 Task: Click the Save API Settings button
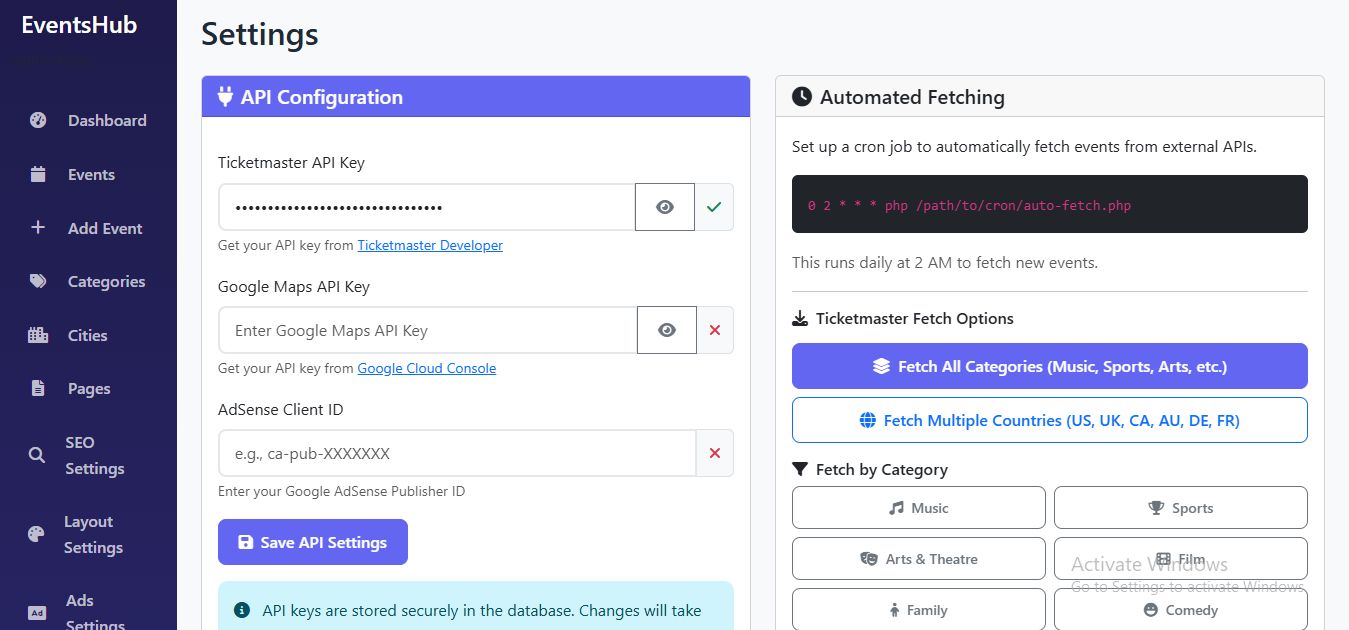coord(313,542)
